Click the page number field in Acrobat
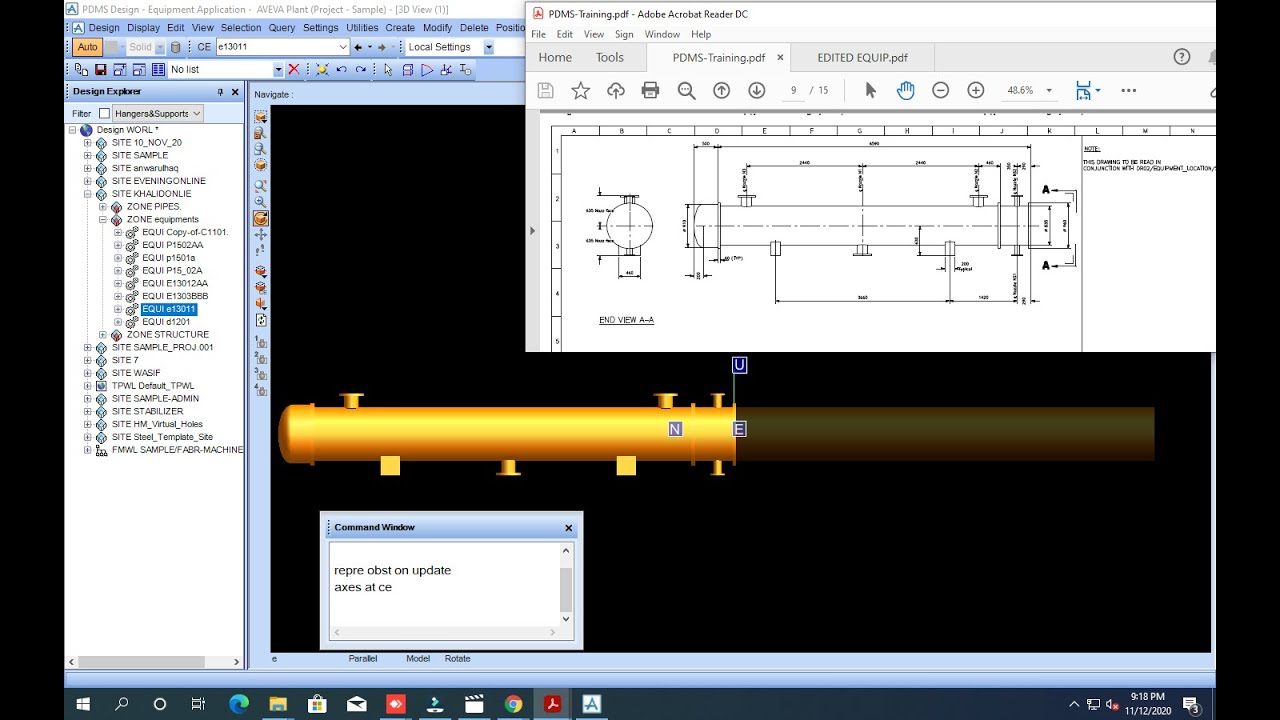The width and height of the screenshot is (1280, 720). pos(793,90)
